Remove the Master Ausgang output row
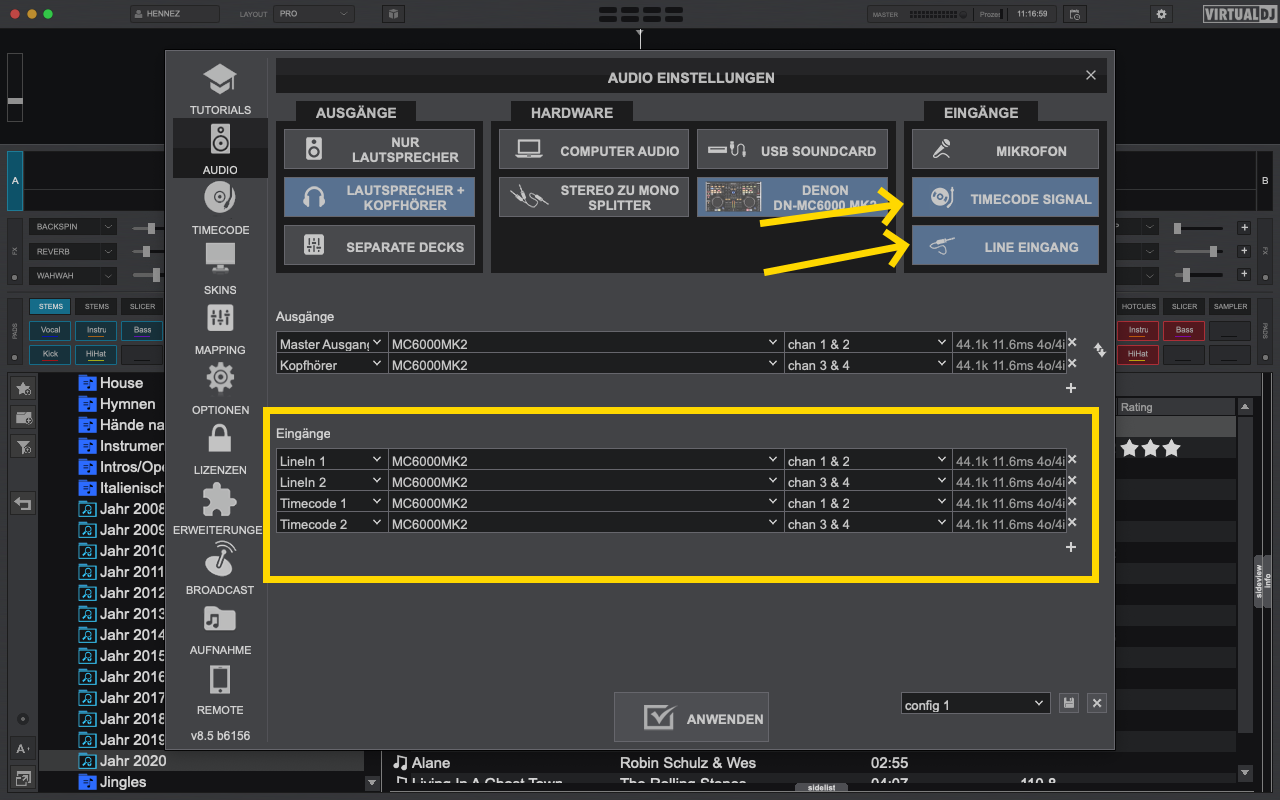The width and height of the screenshot is (1280, 800). [1072, 343]
